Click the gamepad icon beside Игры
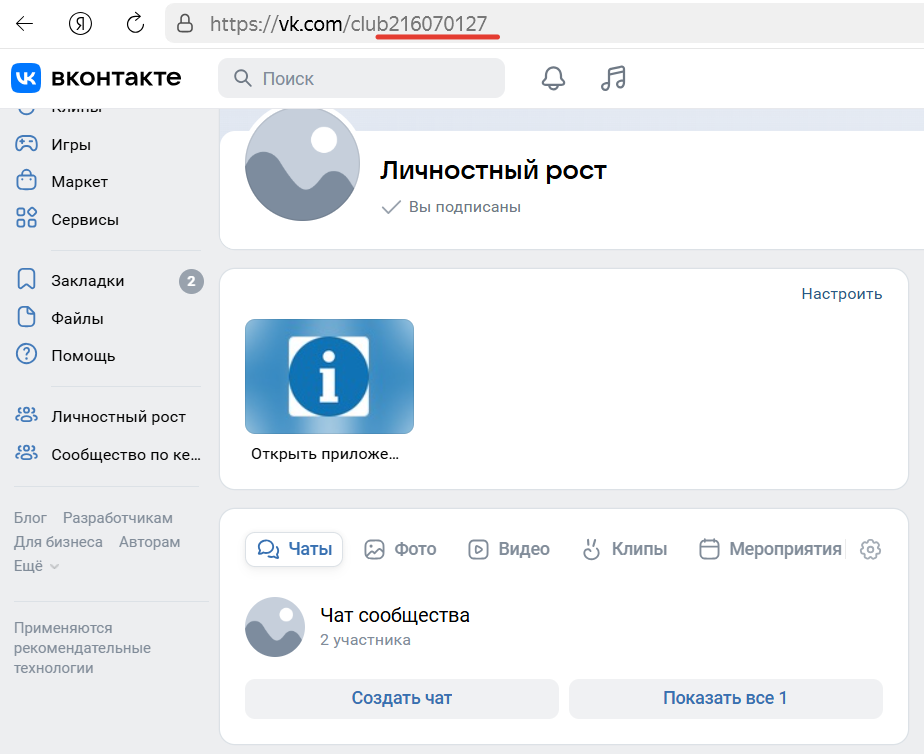This screenshot has width=924, height=754. 27,144
